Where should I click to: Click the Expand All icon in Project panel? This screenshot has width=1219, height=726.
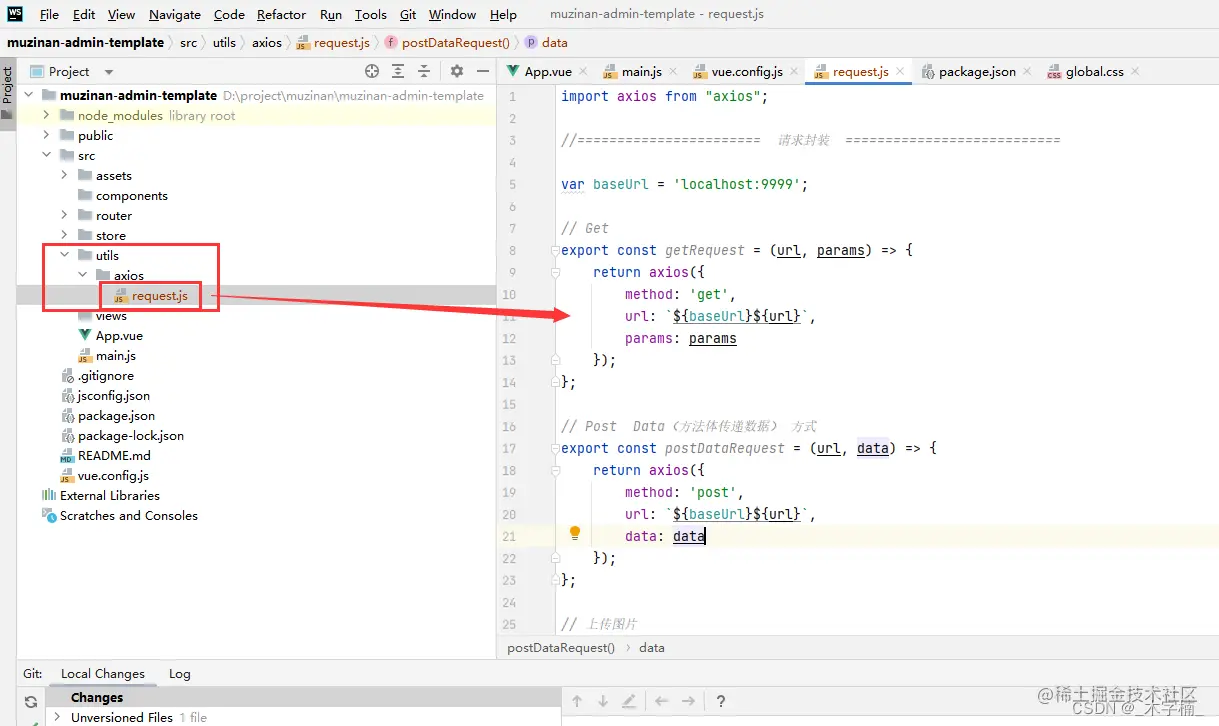(398, 71)
